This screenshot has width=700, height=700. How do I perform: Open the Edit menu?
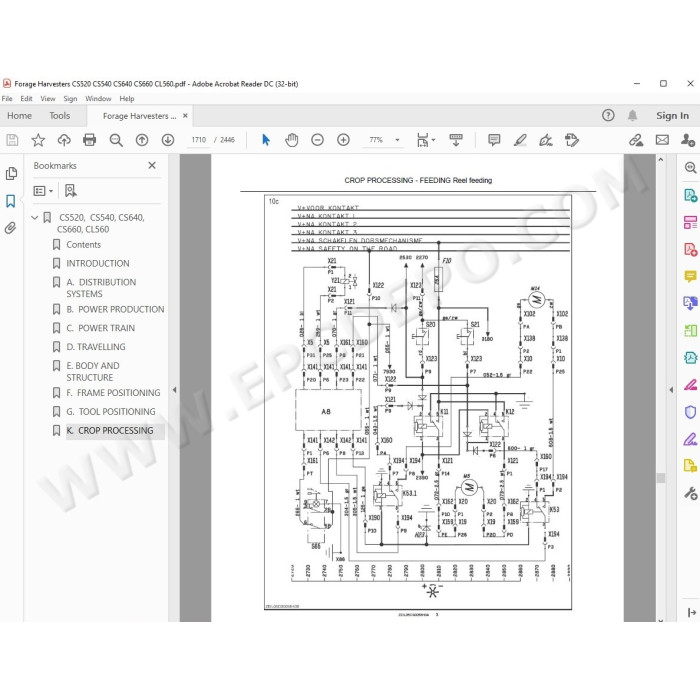click(26, 99)
